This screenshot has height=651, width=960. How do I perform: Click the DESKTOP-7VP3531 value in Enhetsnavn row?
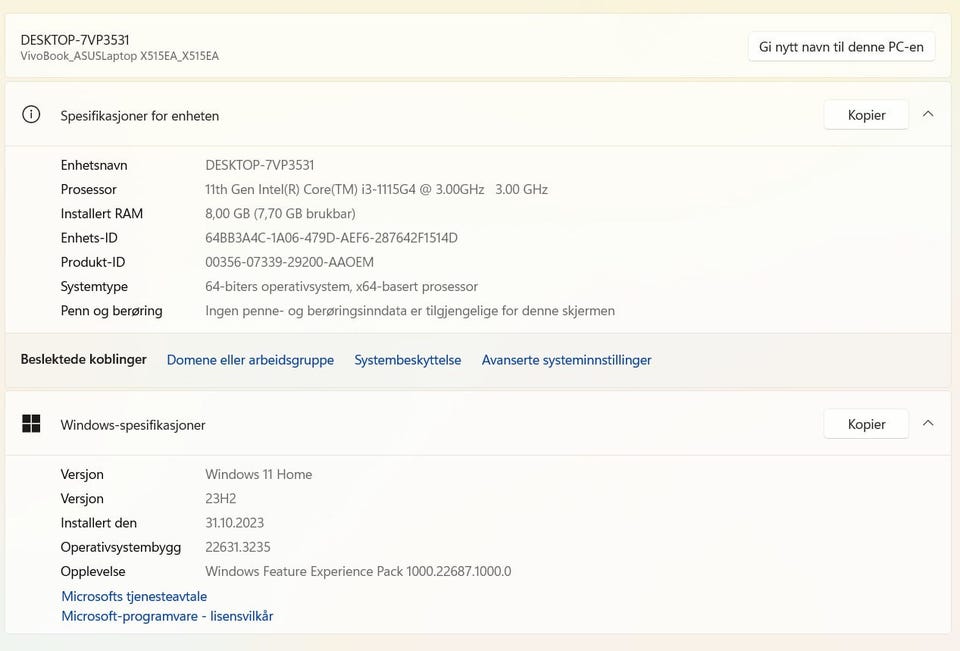[260, 165]
